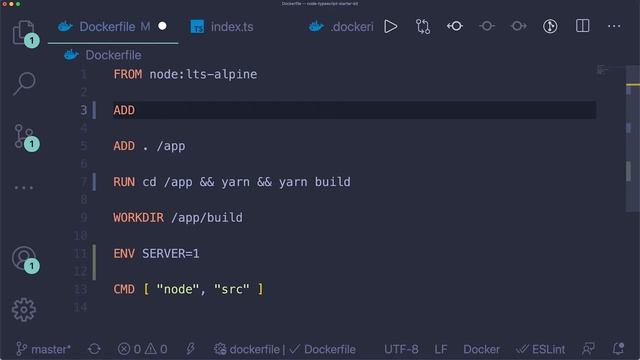Open Problems via the errors and warnings counter
640x360 pixels.
pyautogui.click(x=142, y=349)
